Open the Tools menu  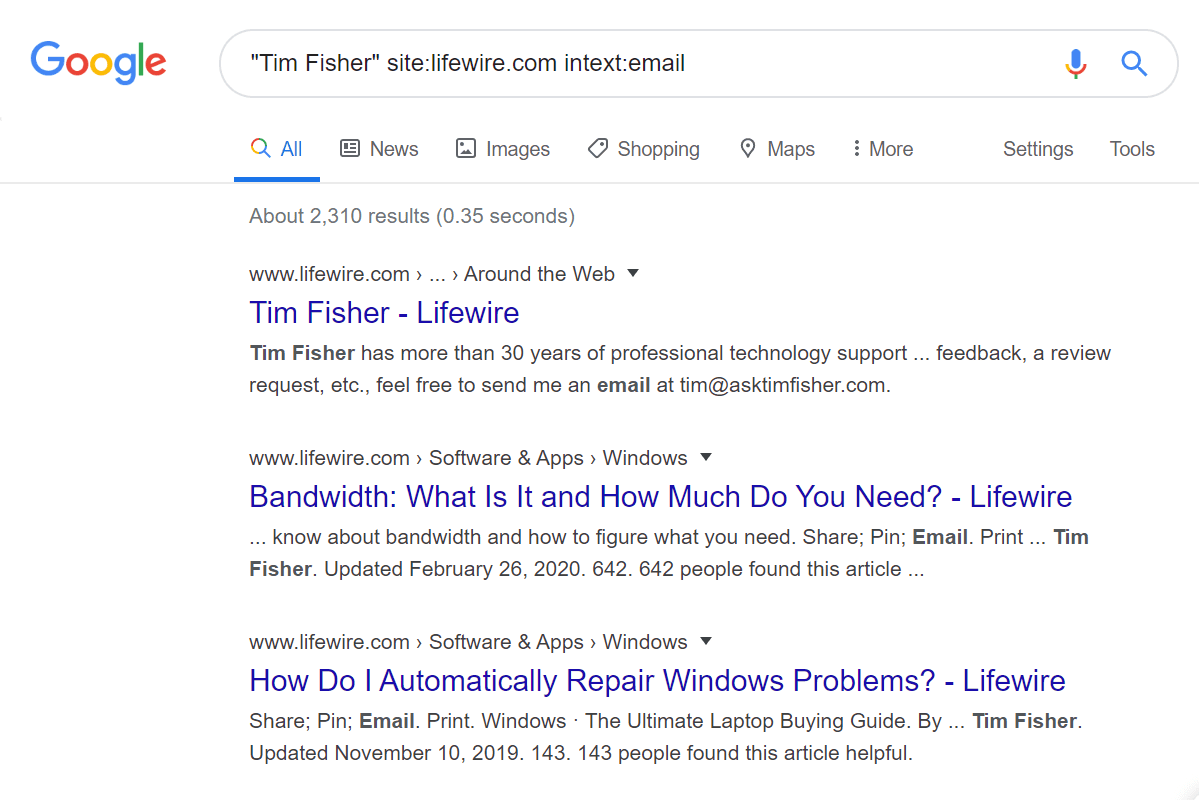pyautogui.click(x=1131, y=149)
